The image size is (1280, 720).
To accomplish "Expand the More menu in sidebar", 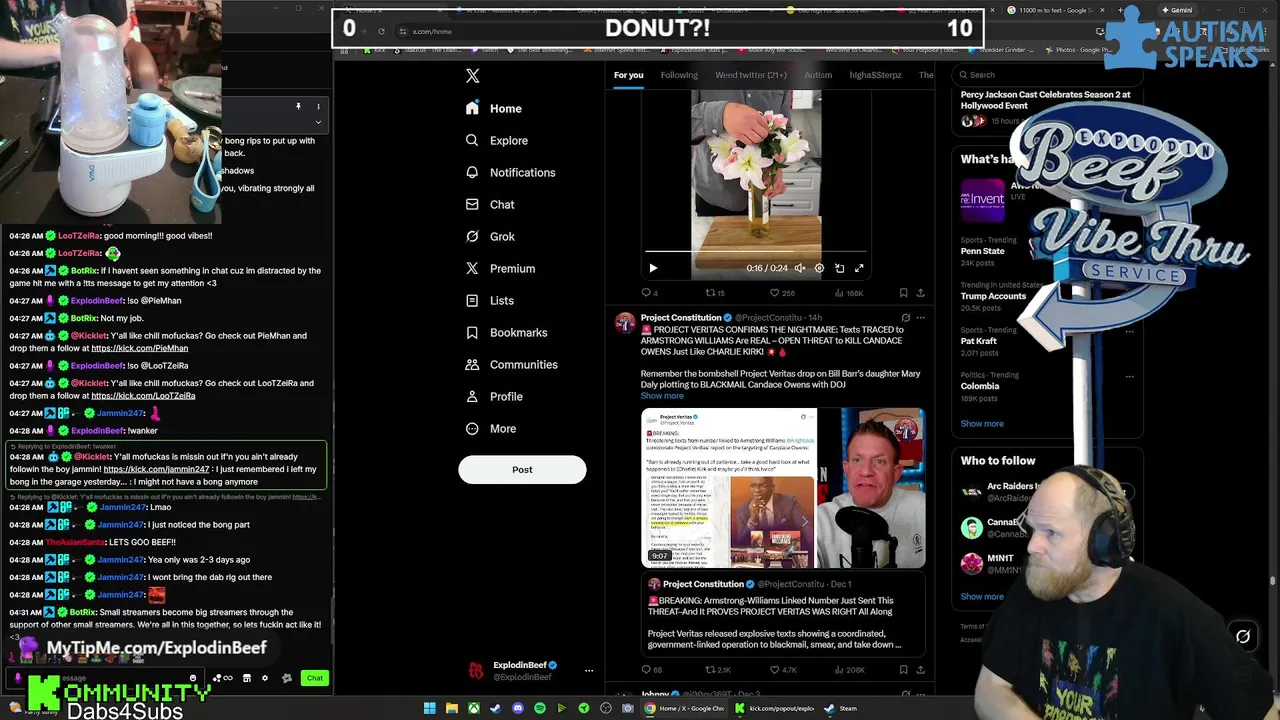I will [x=491, y=428].
